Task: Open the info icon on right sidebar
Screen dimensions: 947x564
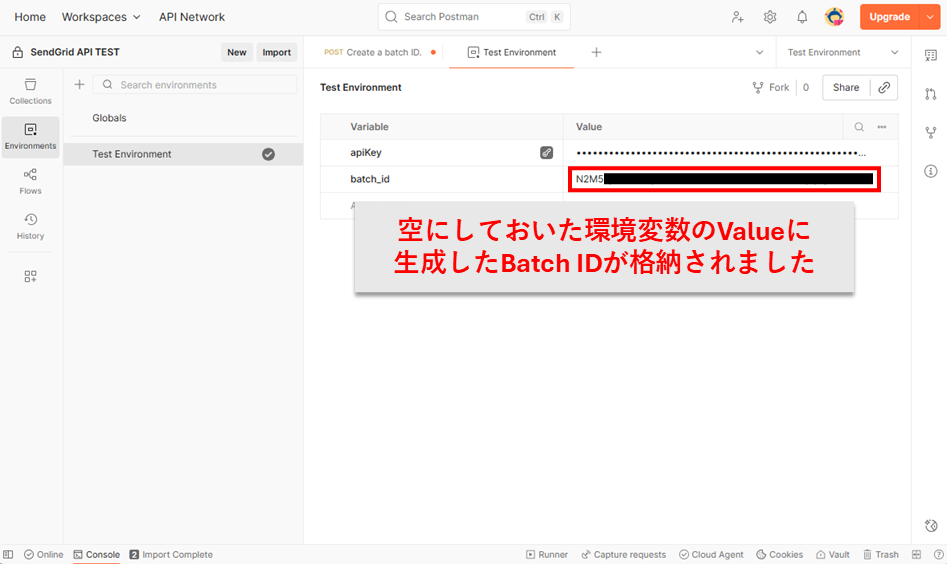Action: coord(931,171)
